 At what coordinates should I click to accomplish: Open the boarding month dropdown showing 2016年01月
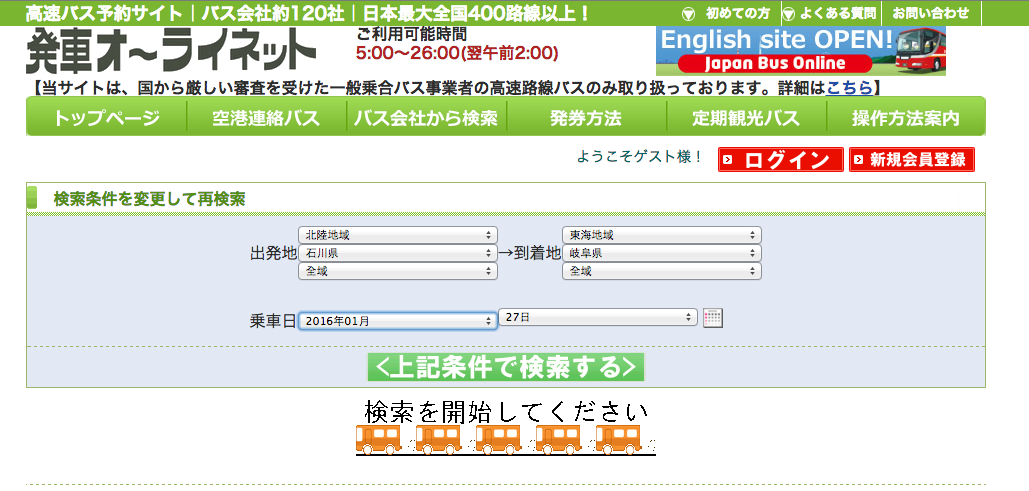[x=398, y=321]
